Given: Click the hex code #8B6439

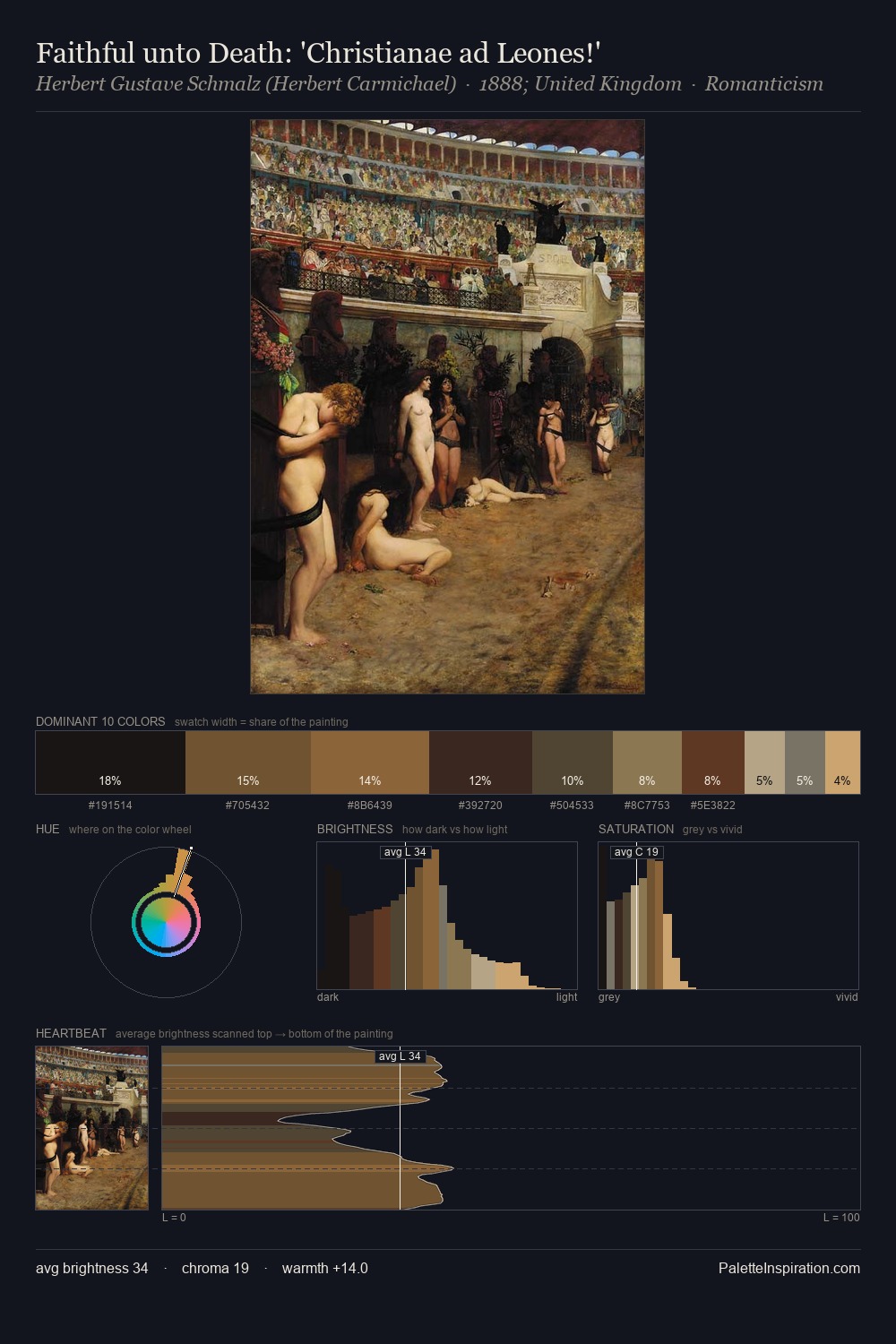Looking at the screenshot, I should click(370, 806).
